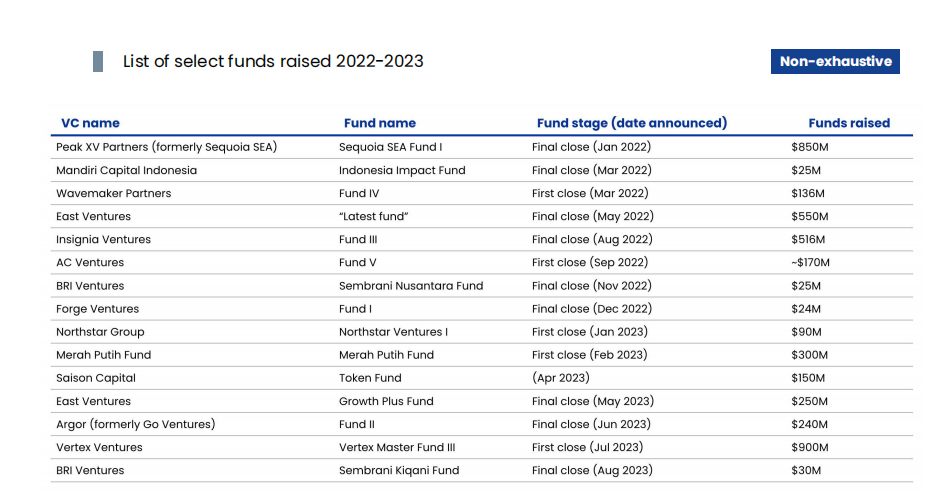Viewport: 950px width, 500px height.
Task: Click 'Final close (Aug 2022)' cell
Action: [593, 239]
